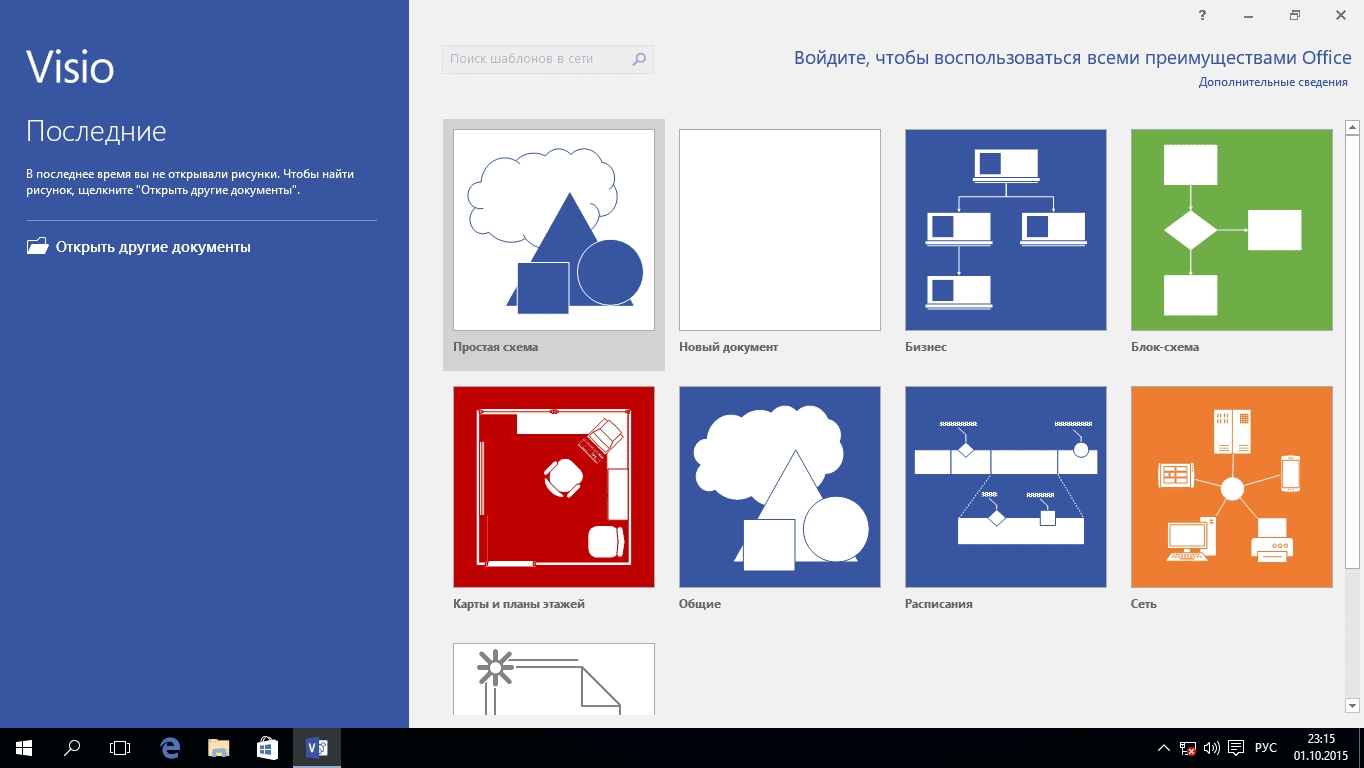1364x768 pixels.
Task: Open the Простая схема template thumbnail
Action: click(554, 230)
